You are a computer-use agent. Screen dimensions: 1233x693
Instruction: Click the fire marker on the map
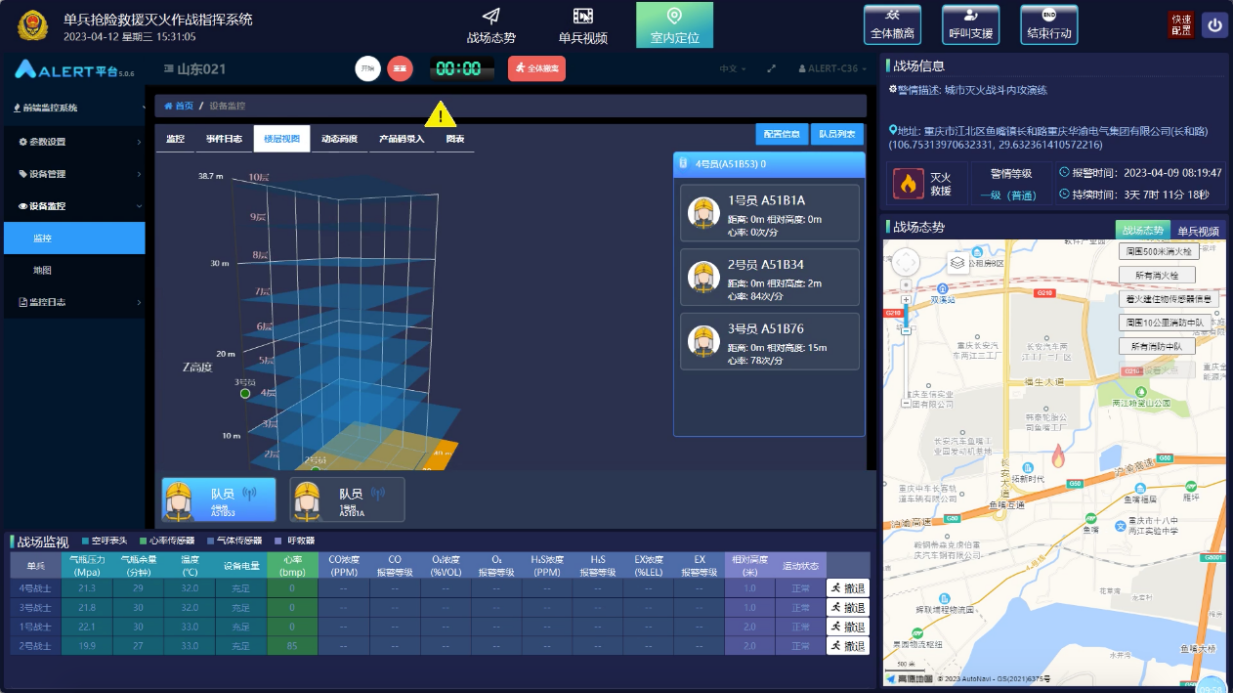click(1058, 457)
